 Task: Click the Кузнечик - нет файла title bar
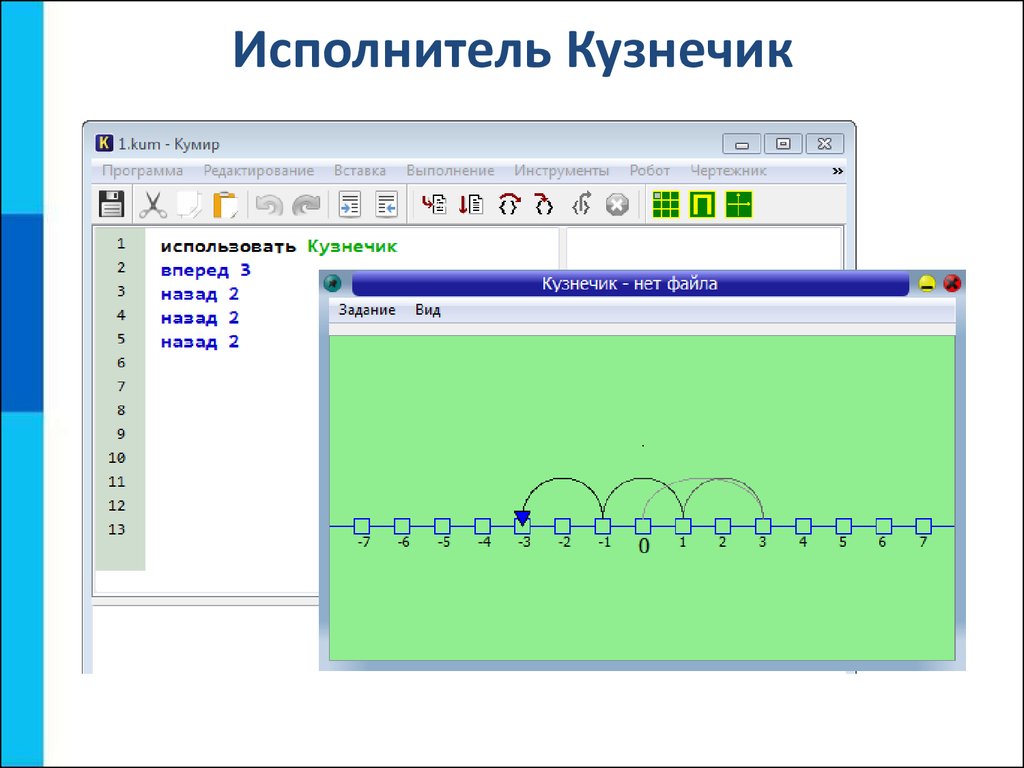pyautogui.click(x=630, y=283)
